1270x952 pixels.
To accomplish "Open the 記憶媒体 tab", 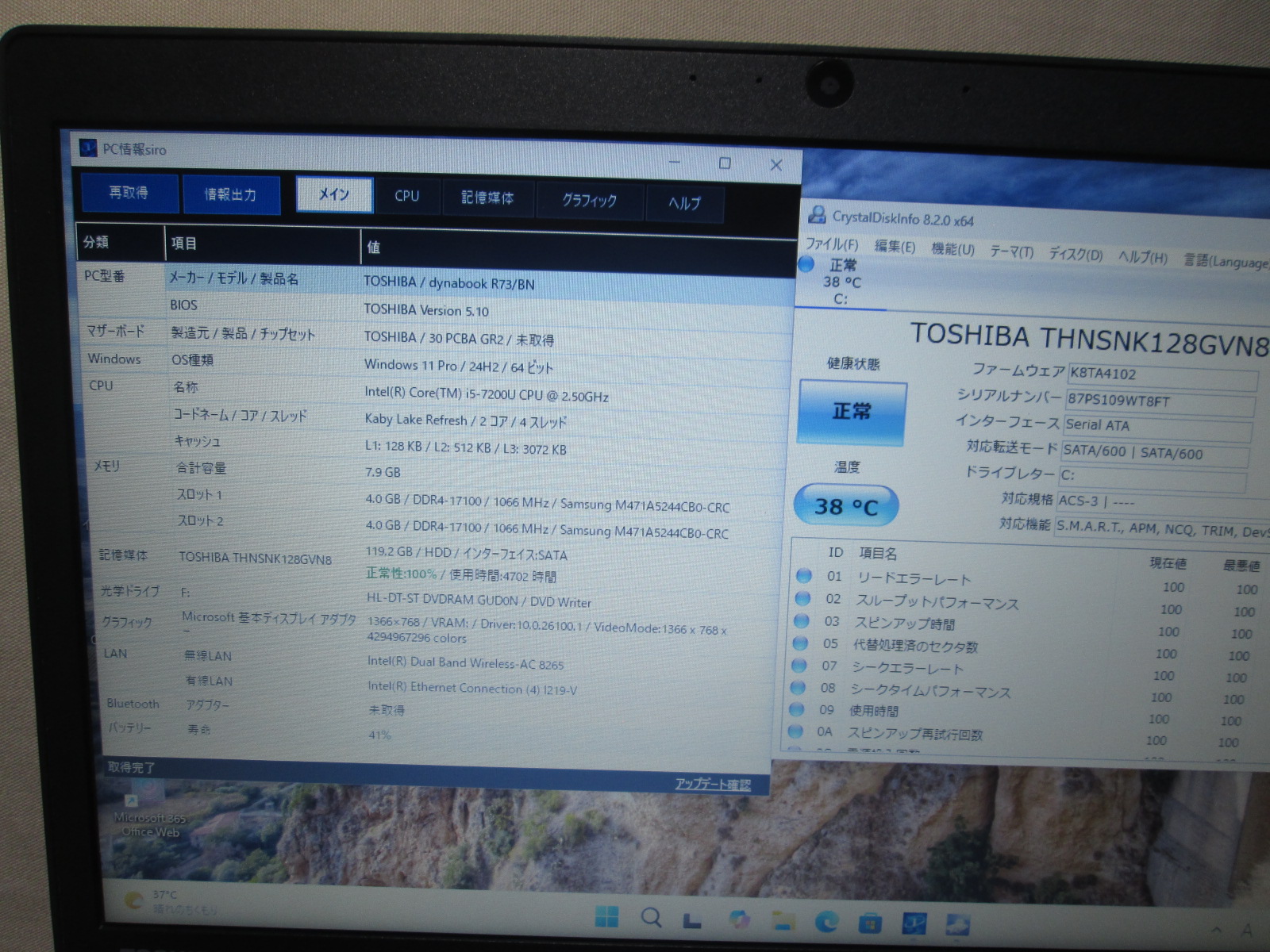I will [x=487, y=198].
